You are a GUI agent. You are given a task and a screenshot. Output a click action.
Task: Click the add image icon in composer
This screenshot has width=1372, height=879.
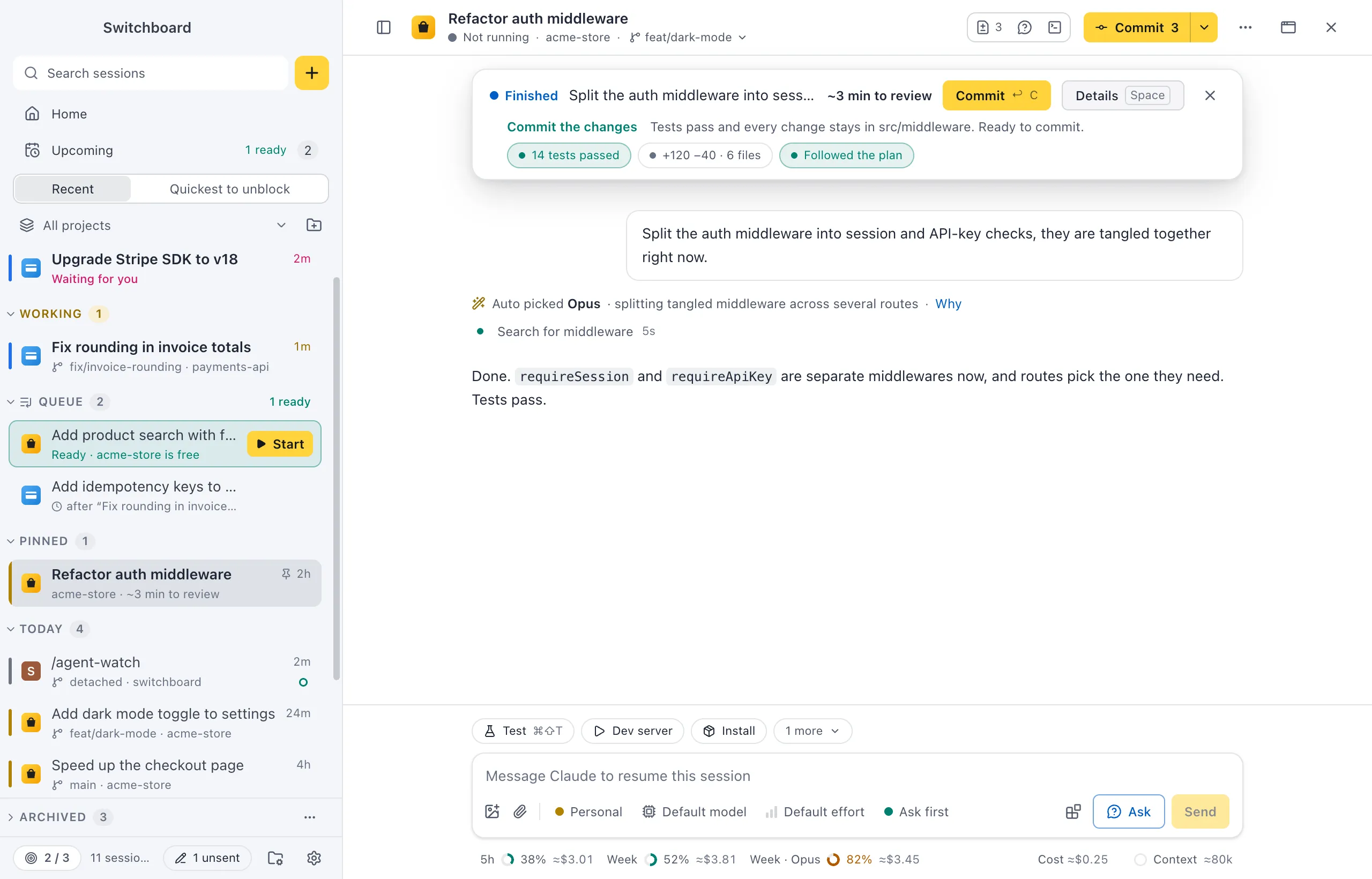point(492,811)
